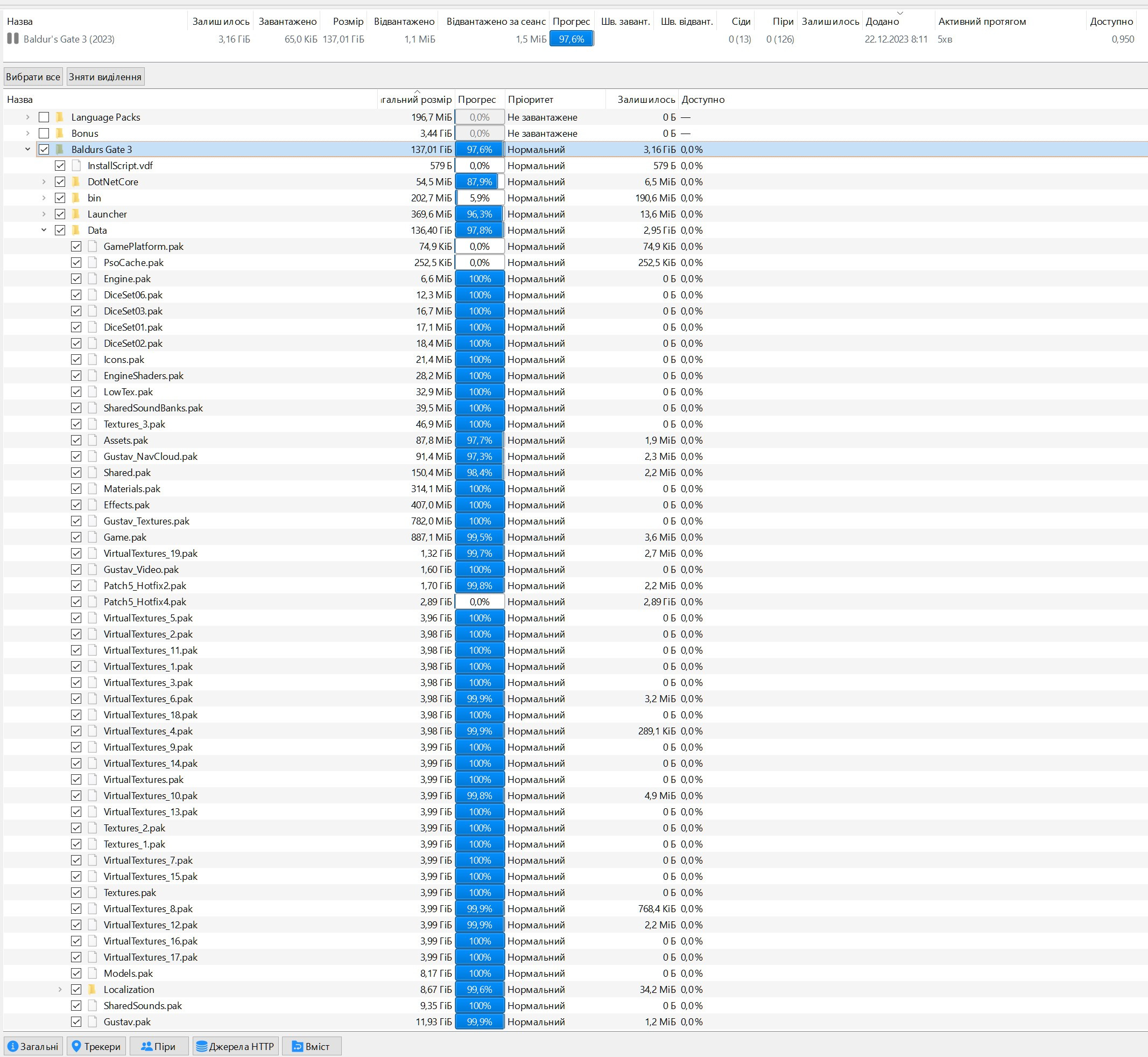Expand the Language Packs folder
The width and height of the screenshot is (1148, 1057).
27,117
